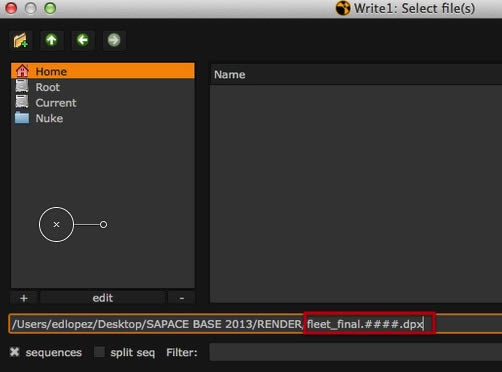
Task: Navigate forward with greyed right arrow
Action: click(114, 41)
